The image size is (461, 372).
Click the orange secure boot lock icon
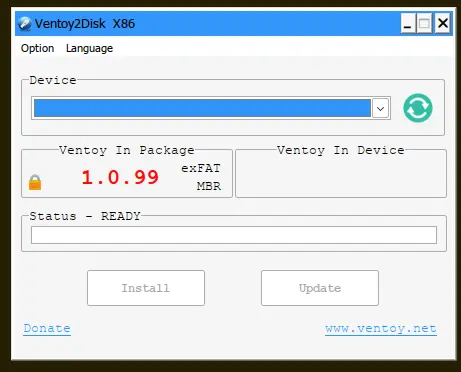(35, 182)
